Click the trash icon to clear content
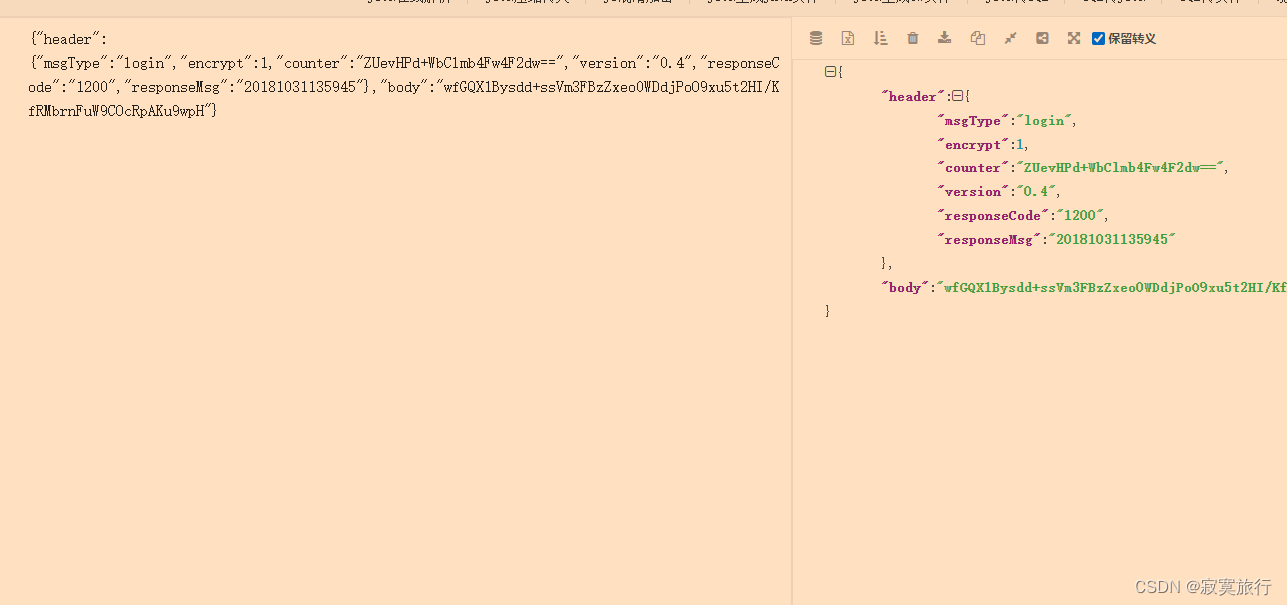The image size is (1287, 605). click(x=912, y=37)
